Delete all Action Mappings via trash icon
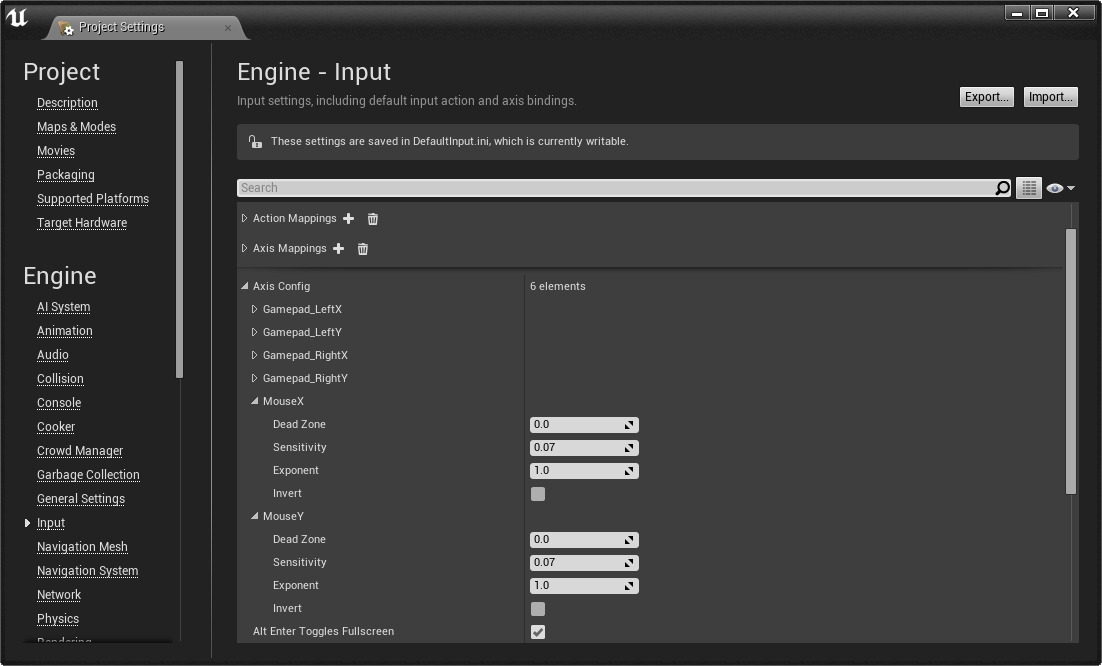 pos(373,219)
